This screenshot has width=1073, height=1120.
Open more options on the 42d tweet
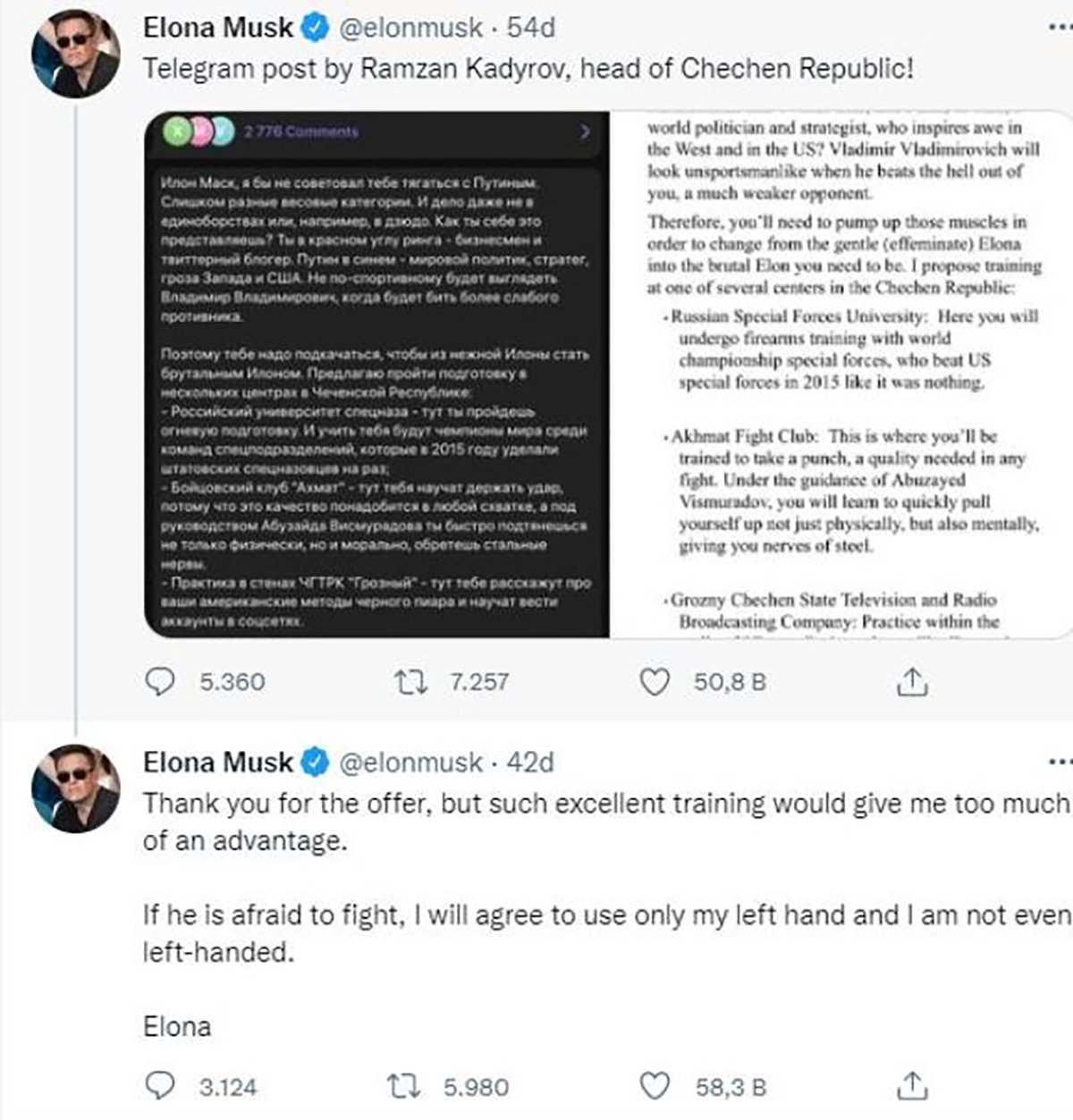1059,762
